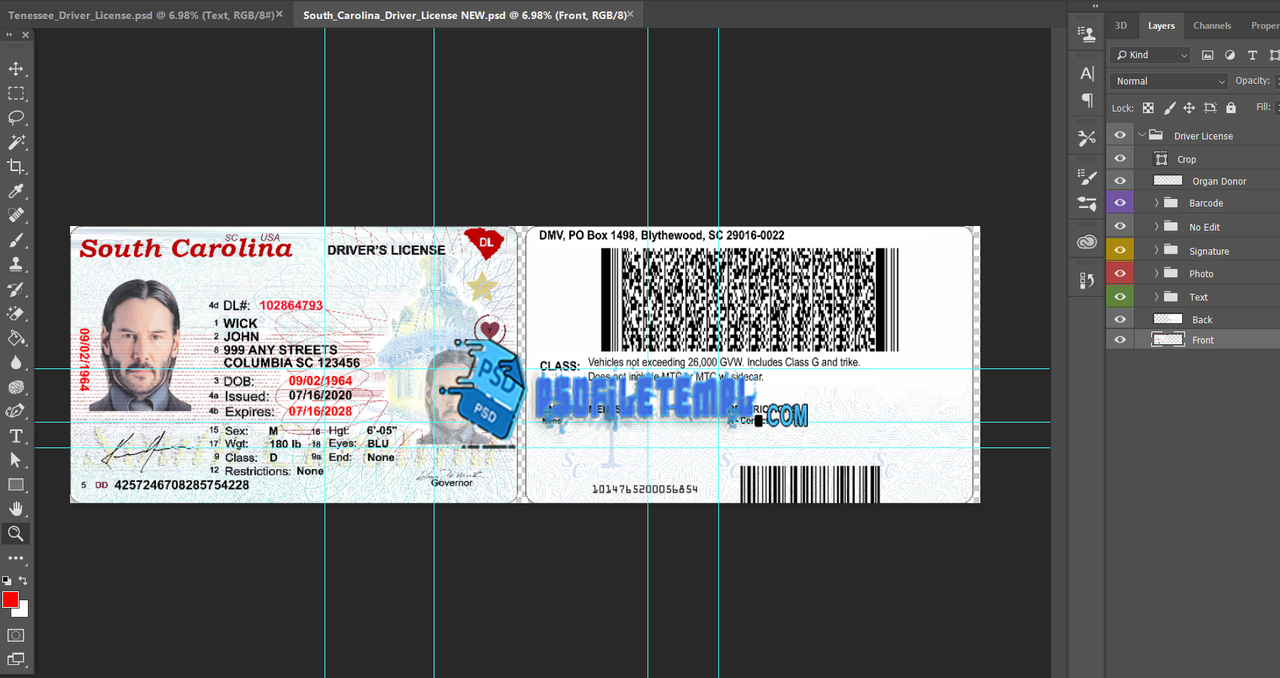Select the Clone Stamp tool
1280x678 pixels.
point(16,265)
